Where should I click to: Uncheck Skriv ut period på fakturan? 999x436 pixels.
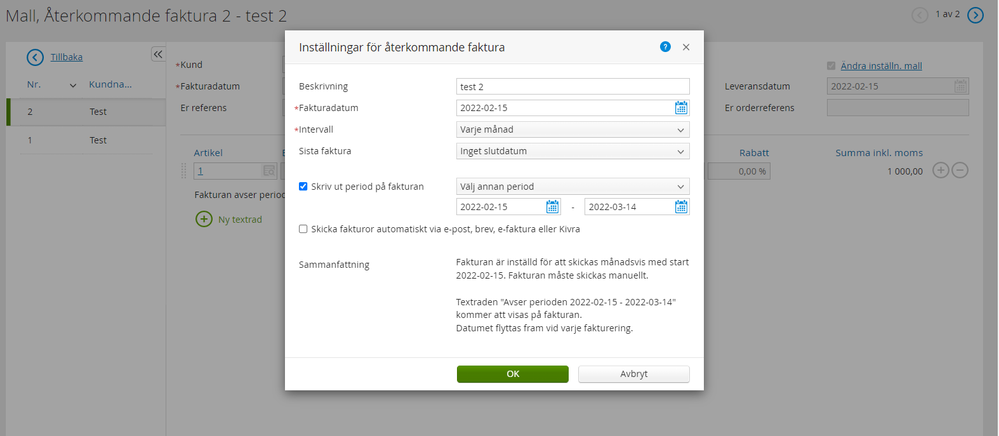point(304,186)
